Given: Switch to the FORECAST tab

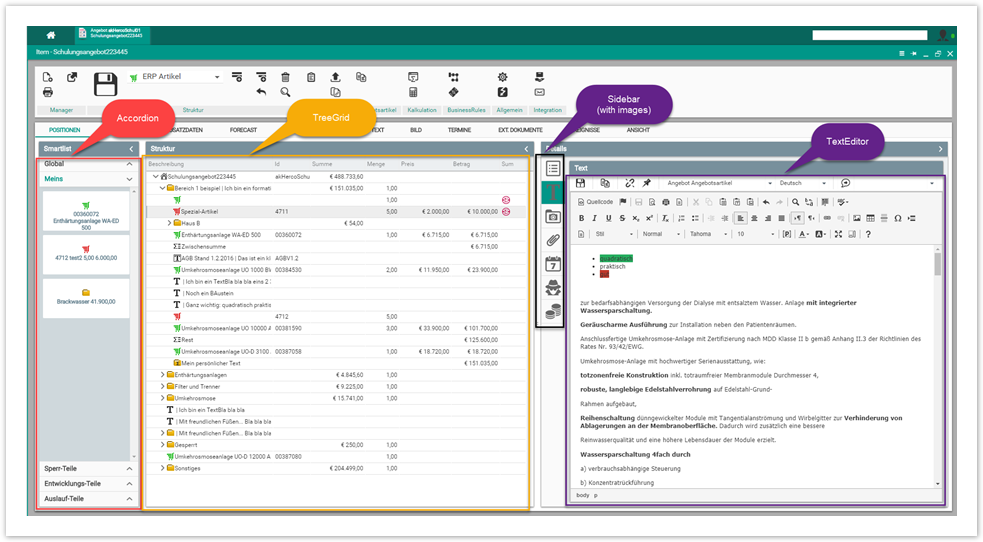Looking at the screenshot, I should coord(243,130).
